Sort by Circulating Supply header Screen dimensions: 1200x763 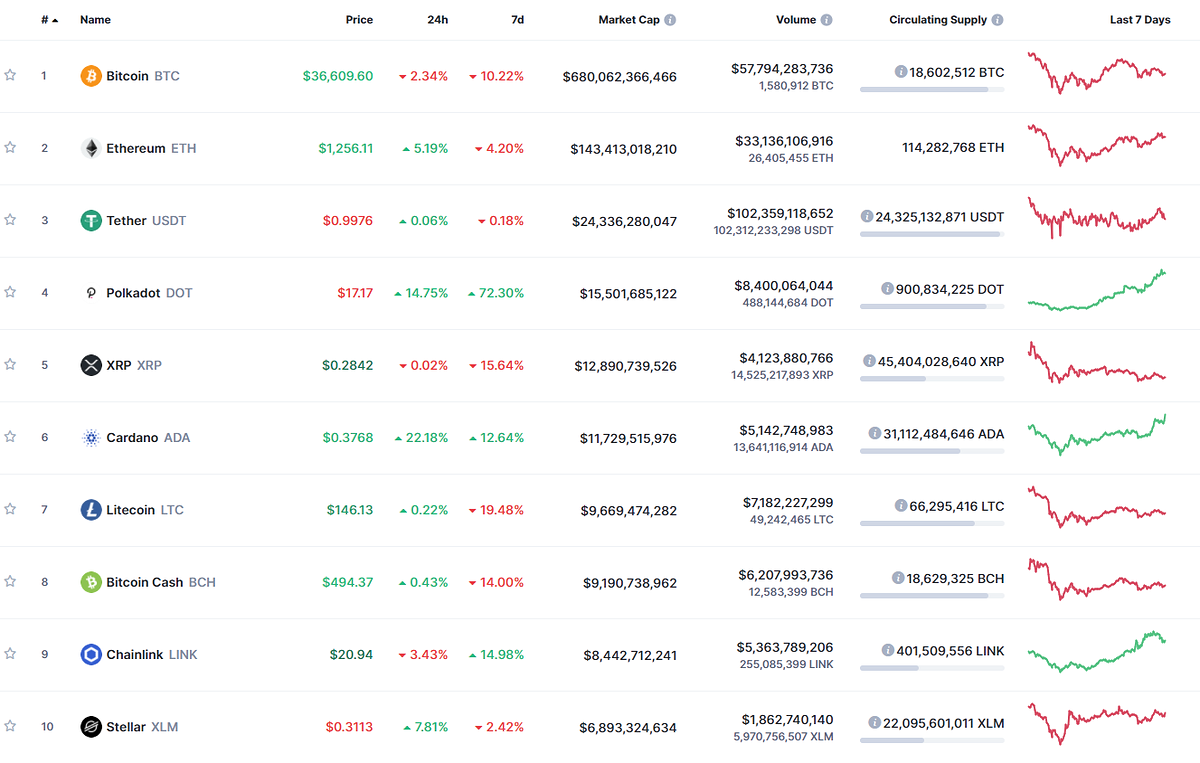(938, 20)
